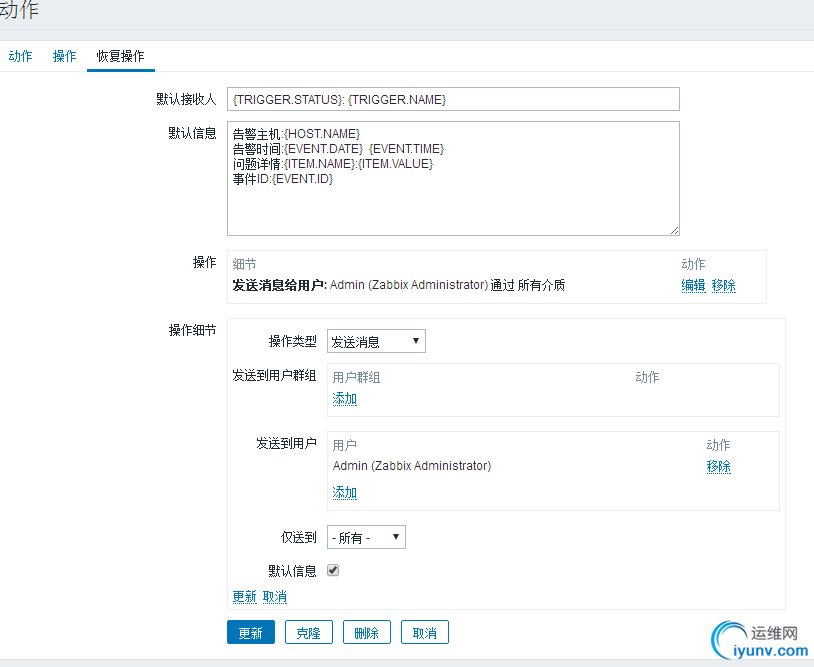Click the 默认接收人 subject input field
Image resolution: width=814 pixels, height=667 pixels.
[453, 99]
